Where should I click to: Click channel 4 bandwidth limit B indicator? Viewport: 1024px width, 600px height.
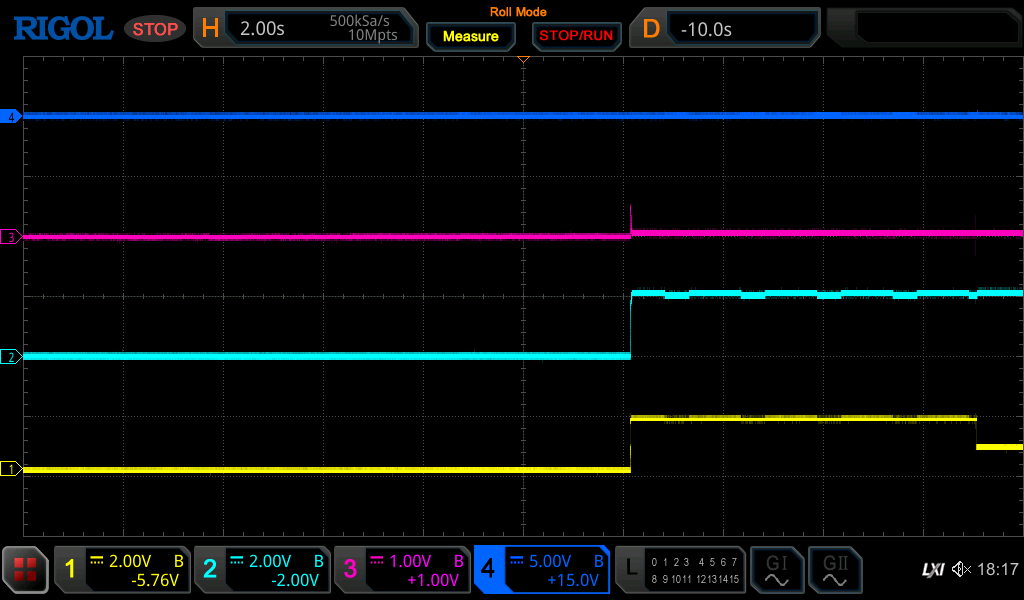(x=598, y=561)
